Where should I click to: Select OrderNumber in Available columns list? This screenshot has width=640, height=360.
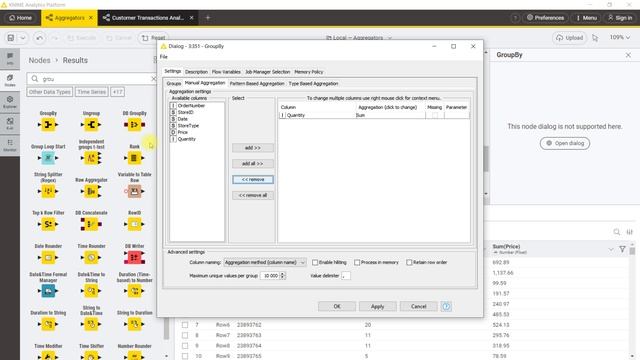191,106
